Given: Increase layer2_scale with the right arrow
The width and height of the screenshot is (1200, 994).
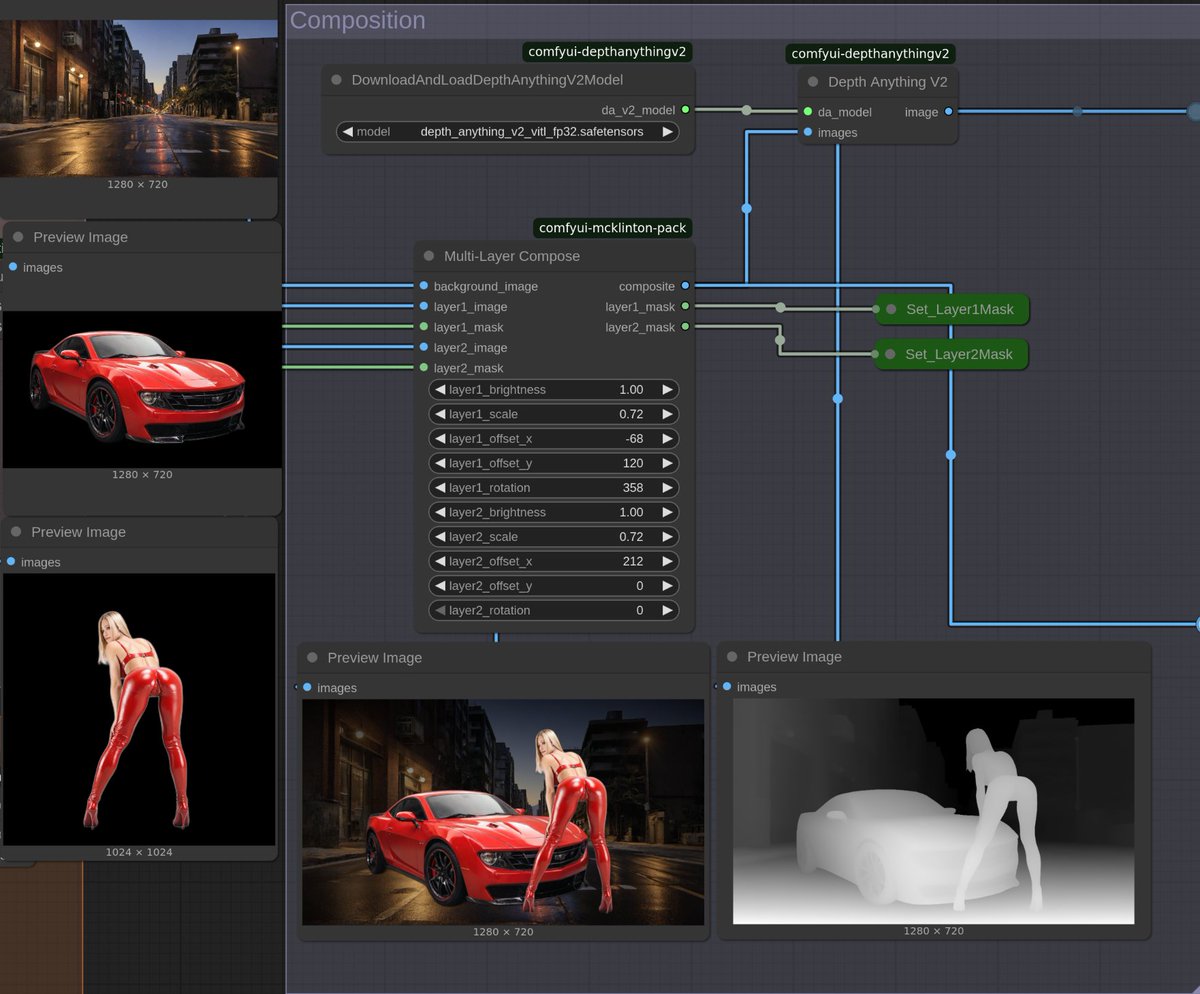Looking at the screenshot, I should (x=668, y=537).
